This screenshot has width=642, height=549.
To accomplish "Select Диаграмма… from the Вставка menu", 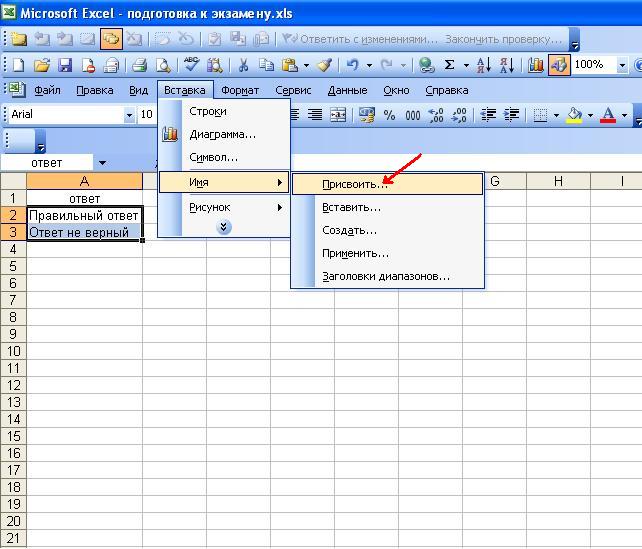I will point(222,134).
